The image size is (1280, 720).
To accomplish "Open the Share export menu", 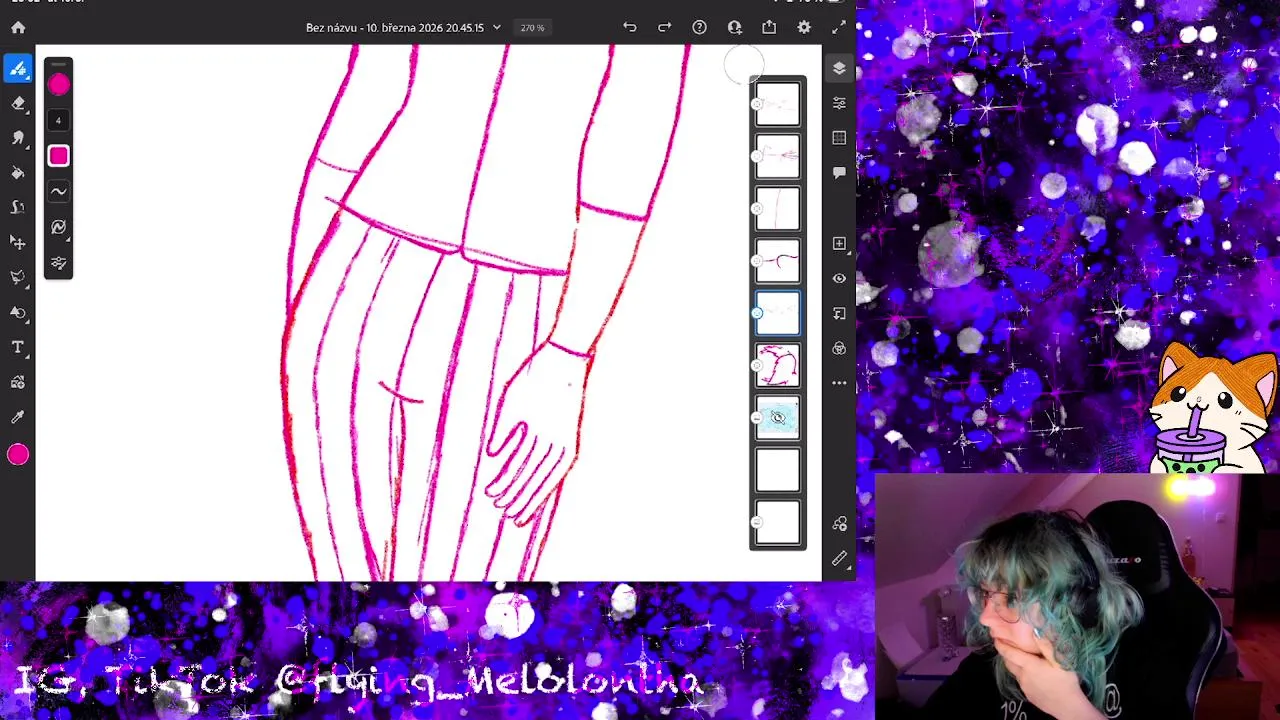I will [769, 28].
